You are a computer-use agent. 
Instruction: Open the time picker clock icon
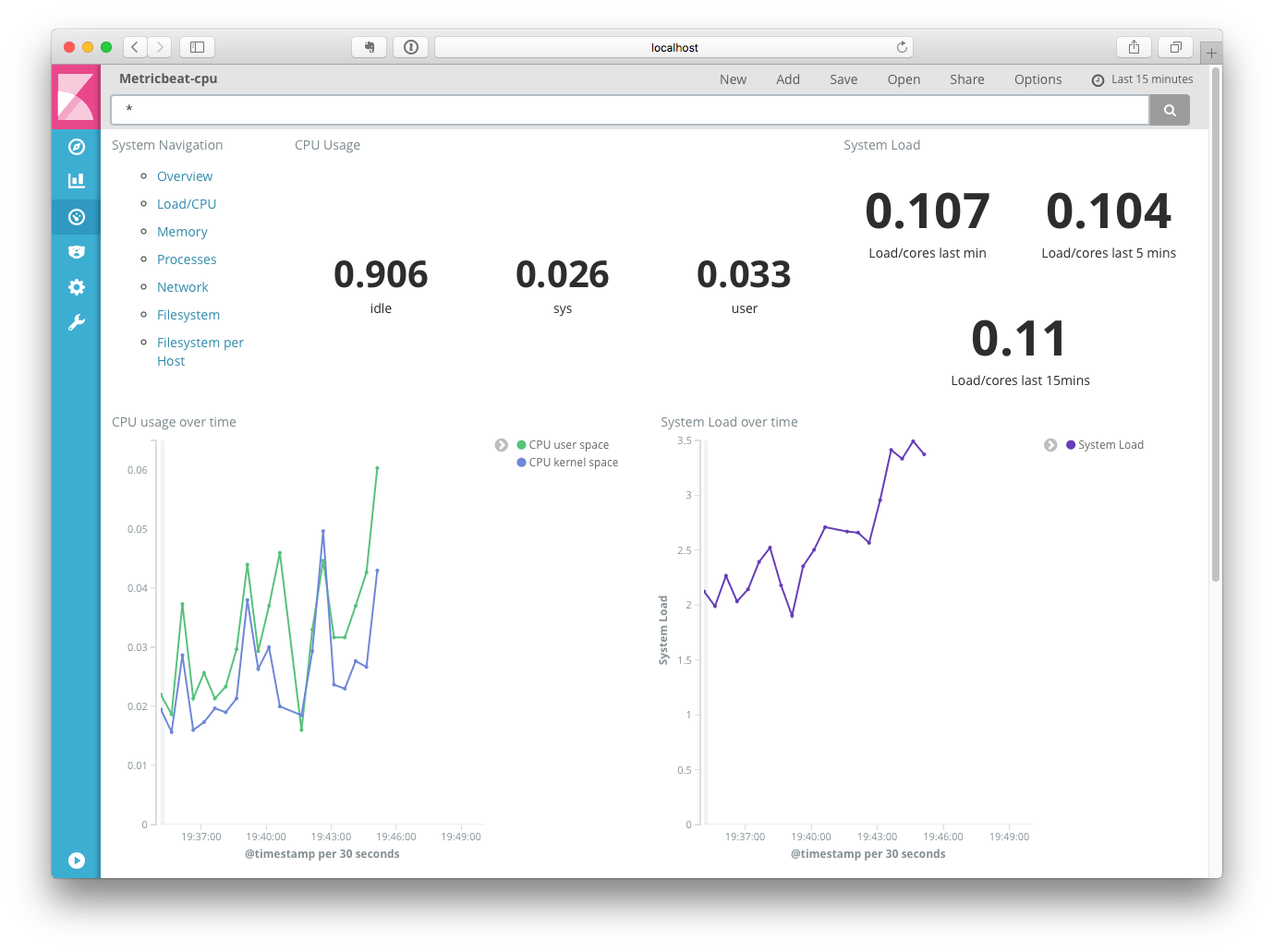1098,79
